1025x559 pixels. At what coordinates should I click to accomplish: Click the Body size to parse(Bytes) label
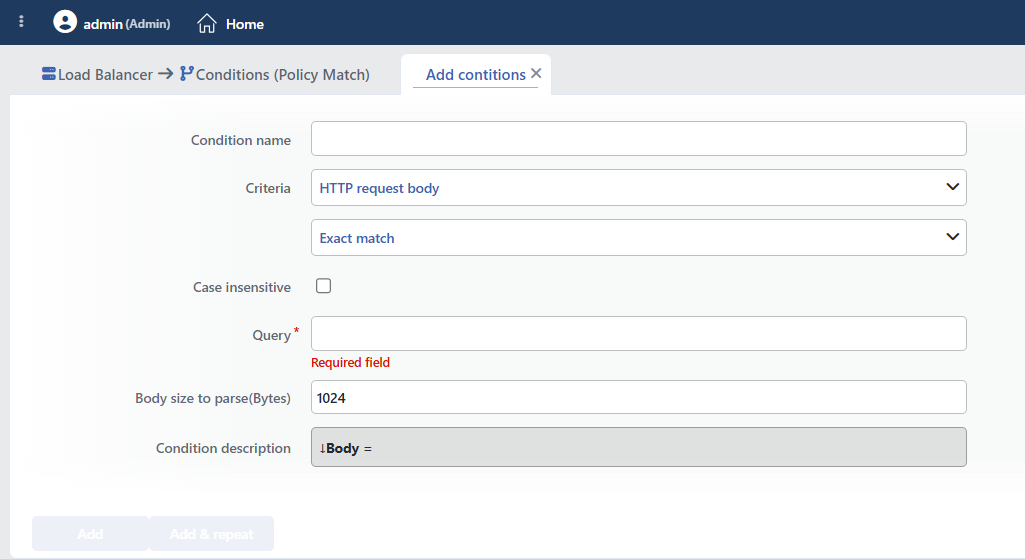tap(213, 398)
